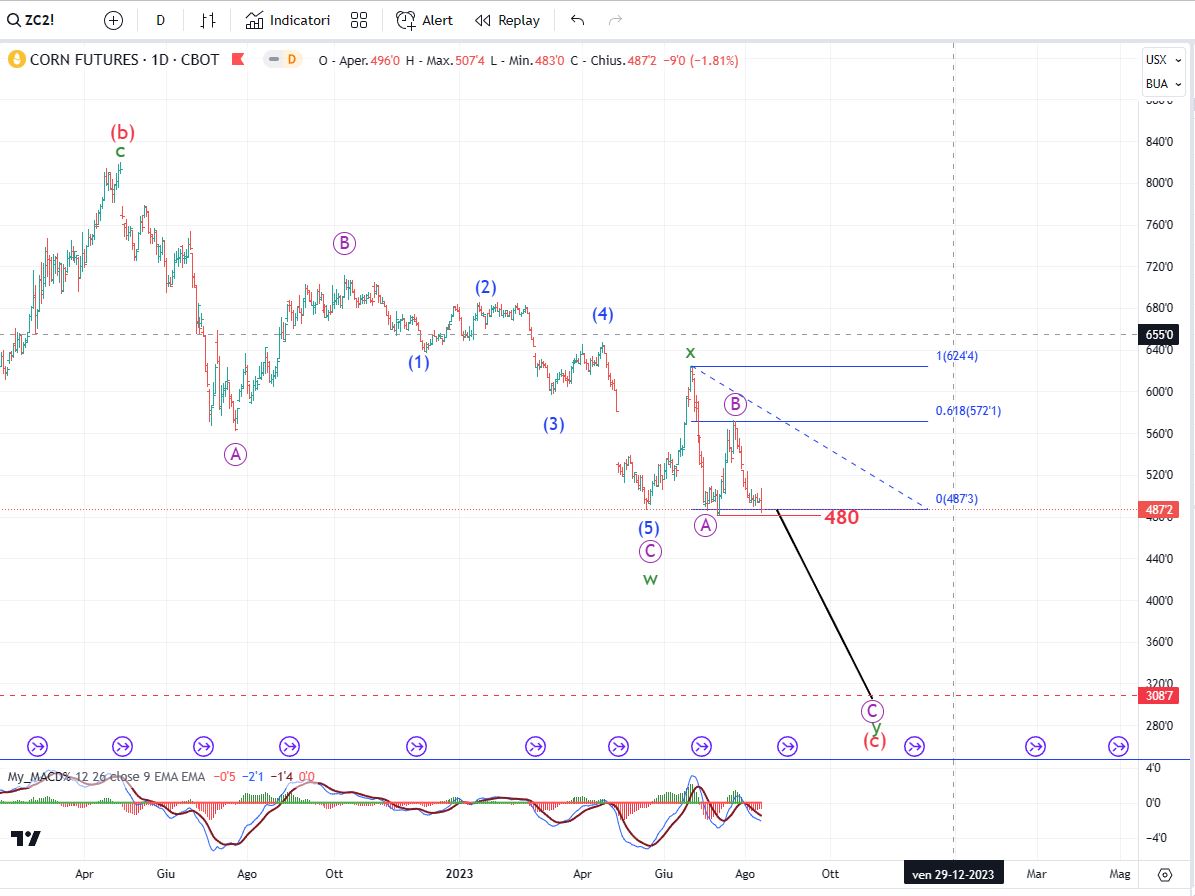
Task: Create a new Alert
Action: (x=424, y=21)
